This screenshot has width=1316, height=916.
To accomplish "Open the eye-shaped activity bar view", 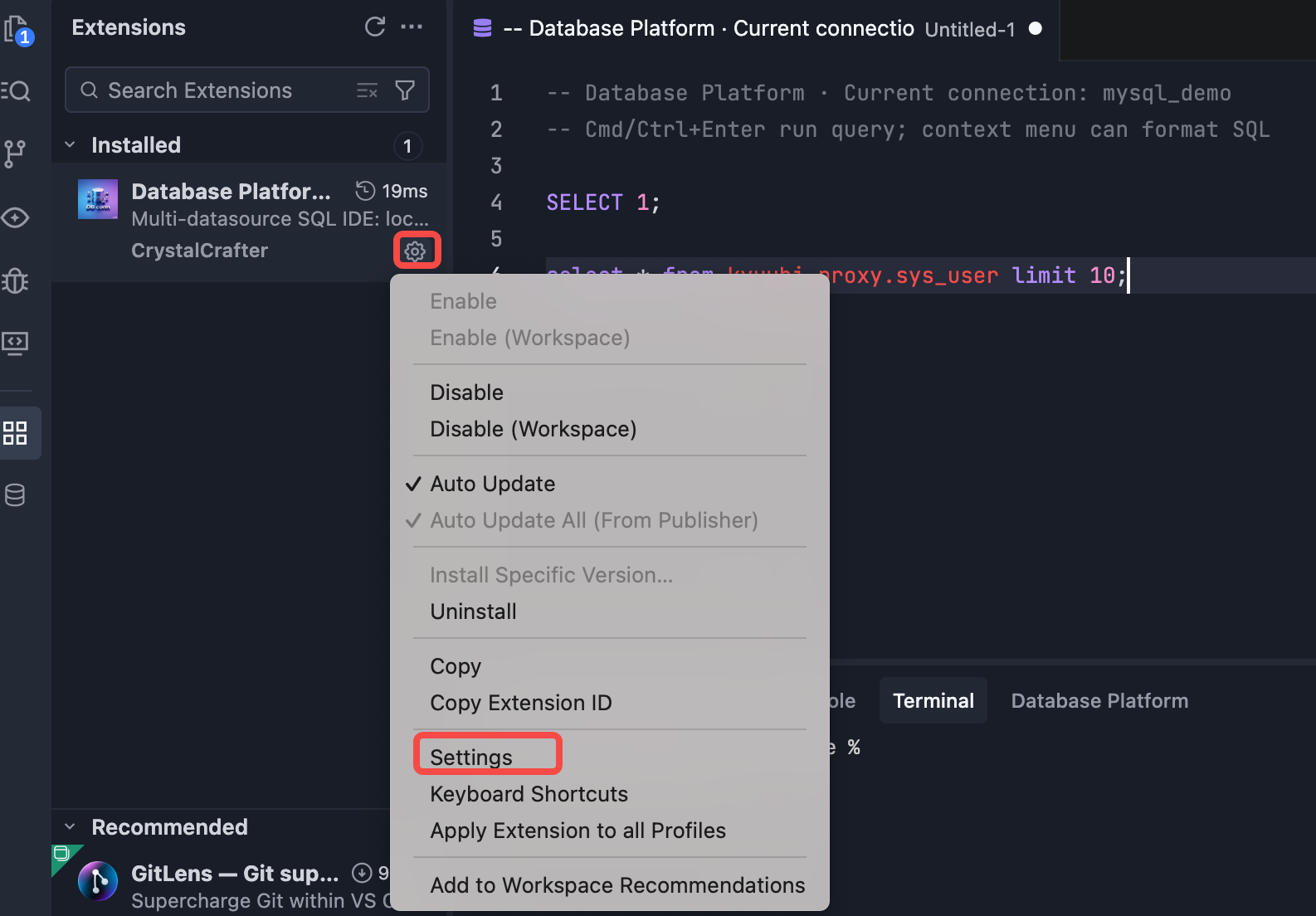I will [x=15, y=217].
